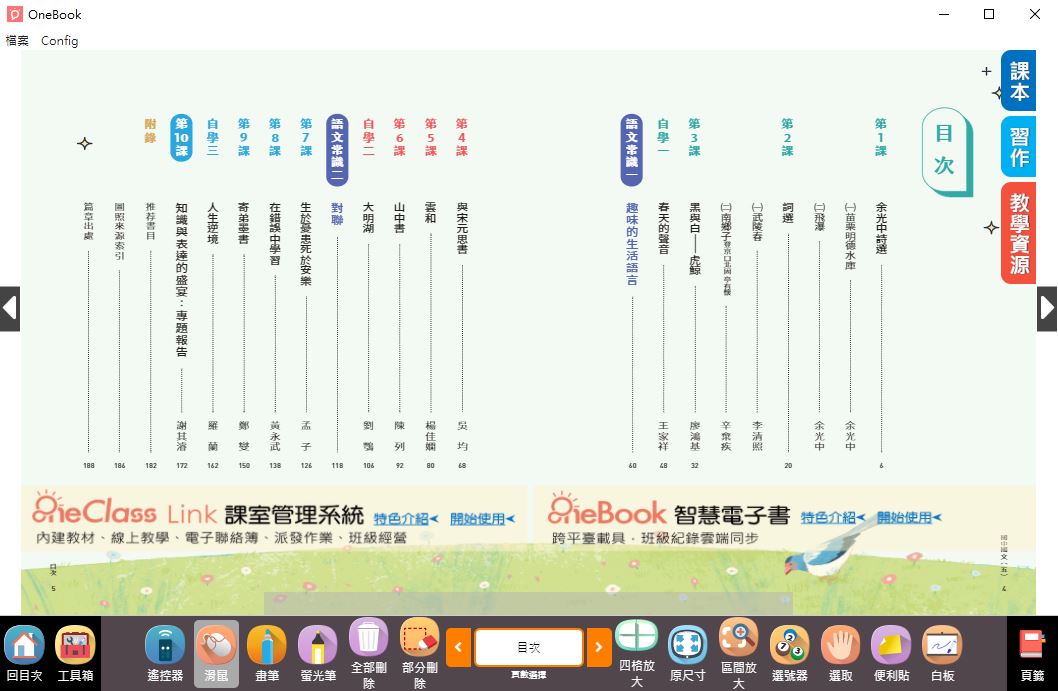
Task: Open OneClass Link 開始使用 link
Action: 482,519
